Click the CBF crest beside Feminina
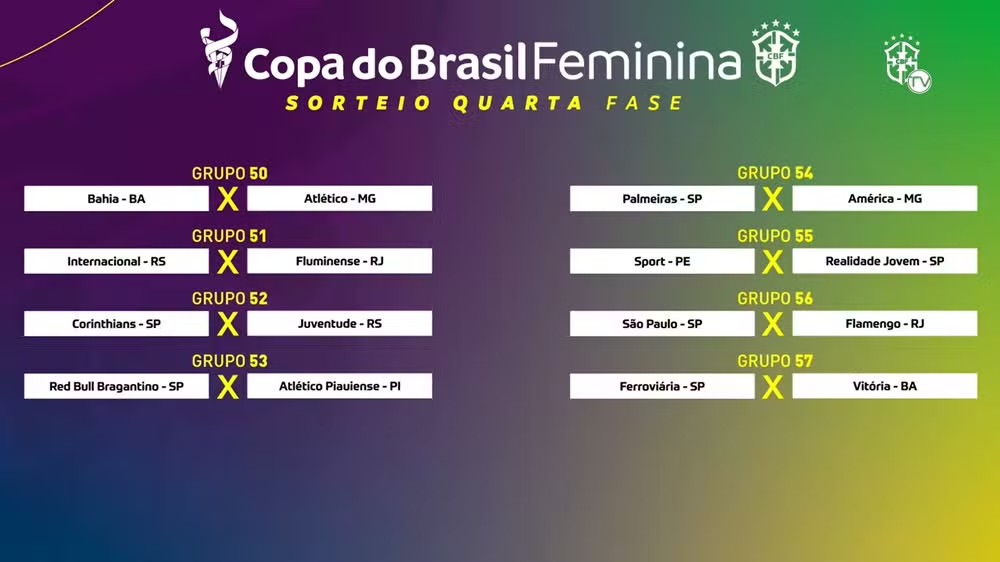Viewport: 1000px width, 562px height. pyautogui.click(x=775, y=53)
